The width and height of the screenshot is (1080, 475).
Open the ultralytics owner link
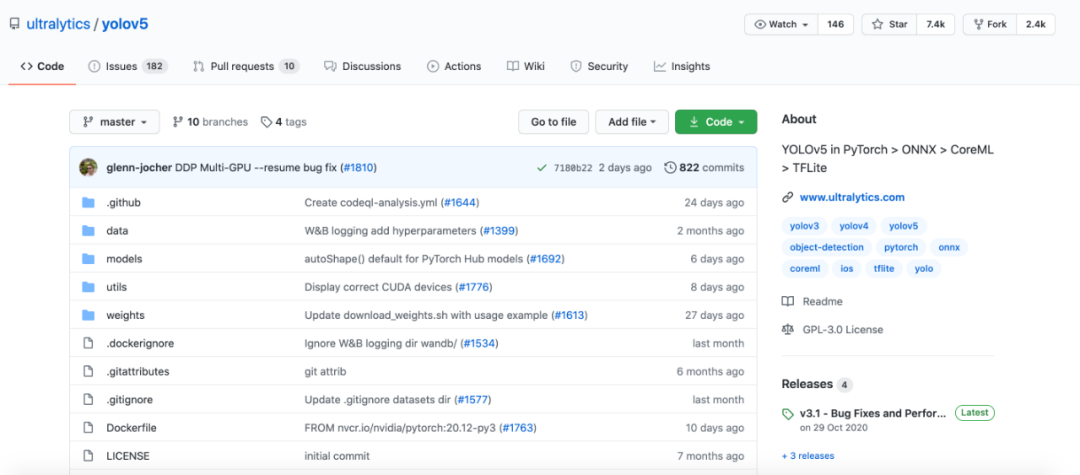point(58,24)
